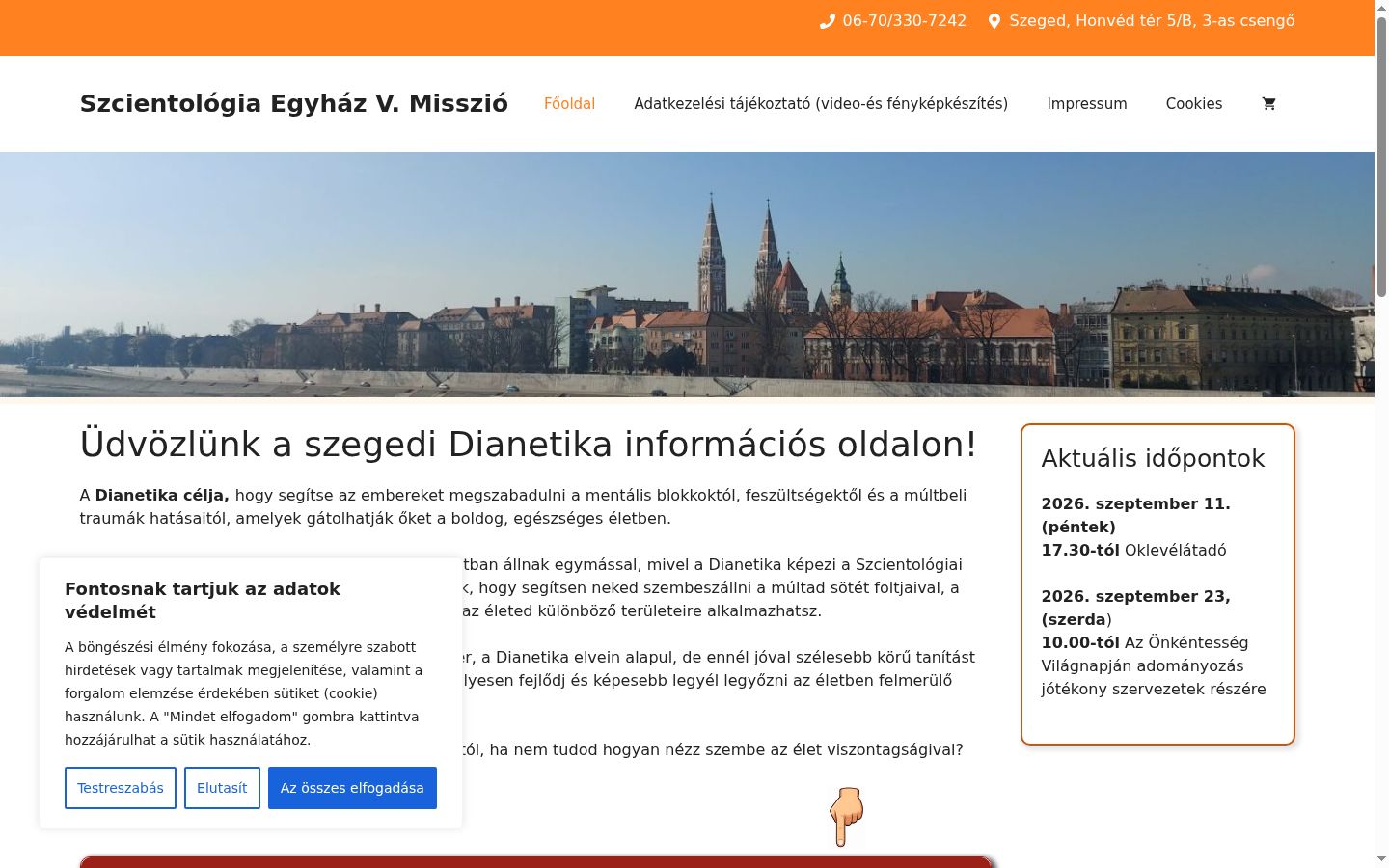Screen dimensions: 1389x868
Task: Click the Szcientológia Egyház V. Misszió title
Action: (x=293, y=104)
